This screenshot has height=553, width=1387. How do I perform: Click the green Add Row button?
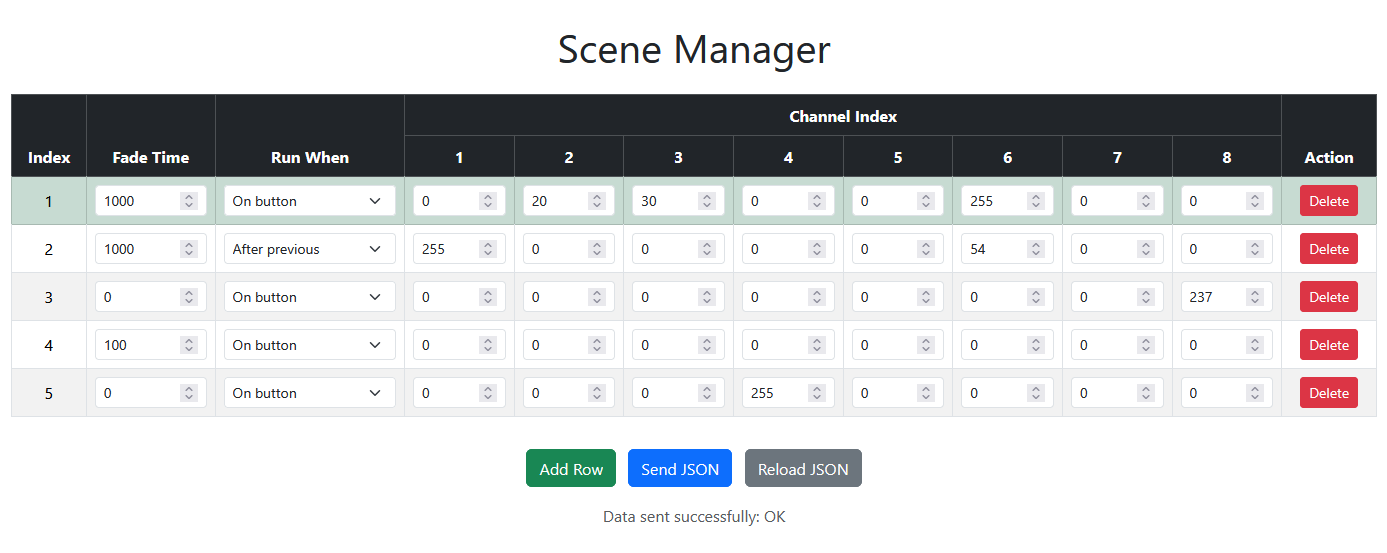(571, 469)
